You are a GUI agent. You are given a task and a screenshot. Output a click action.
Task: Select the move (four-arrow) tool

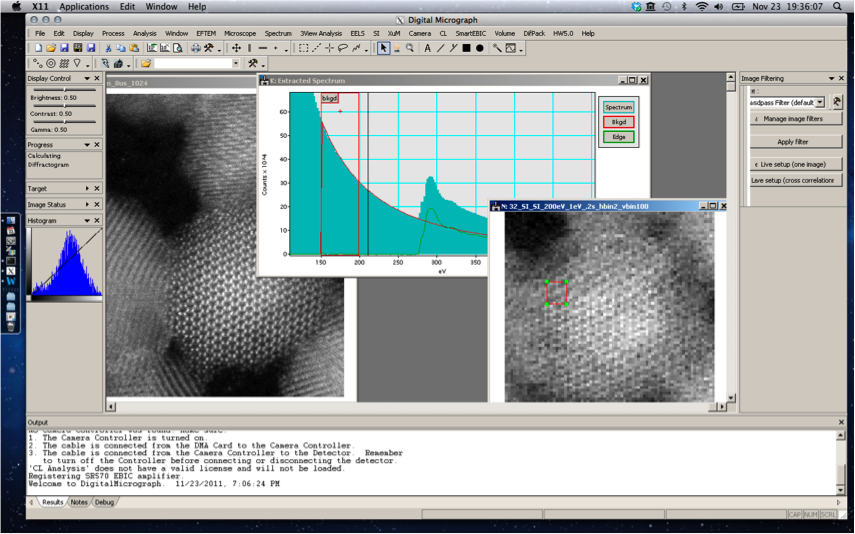pos(236,49)
